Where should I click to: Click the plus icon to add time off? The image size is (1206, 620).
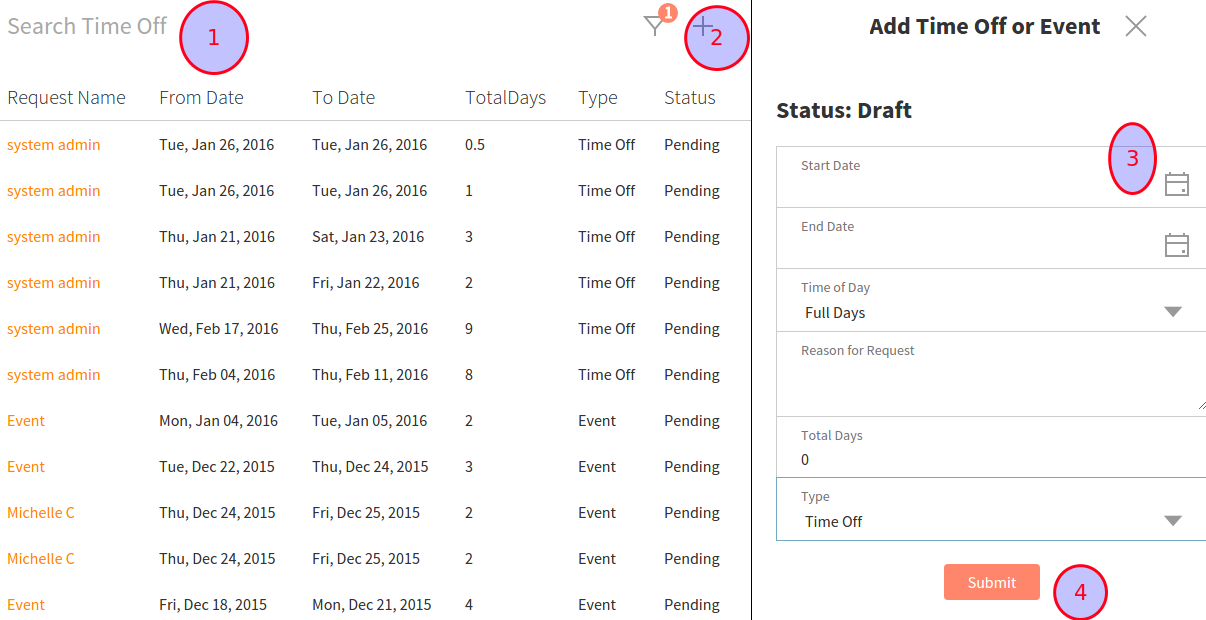703,26
